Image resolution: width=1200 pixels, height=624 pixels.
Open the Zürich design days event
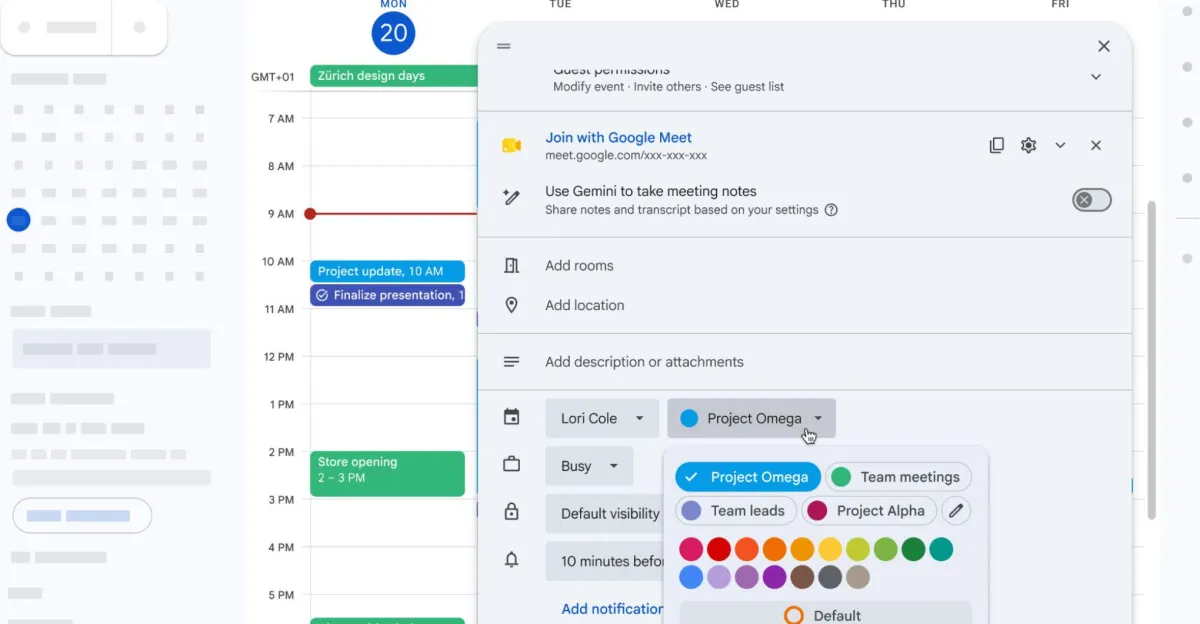click(394, 76)
